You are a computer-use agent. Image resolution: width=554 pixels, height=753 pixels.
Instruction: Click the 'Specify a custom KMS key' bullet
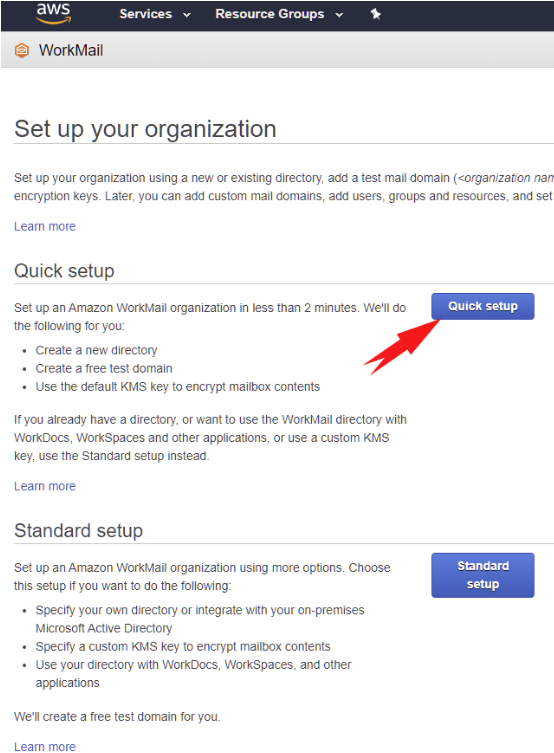[183, 646]
